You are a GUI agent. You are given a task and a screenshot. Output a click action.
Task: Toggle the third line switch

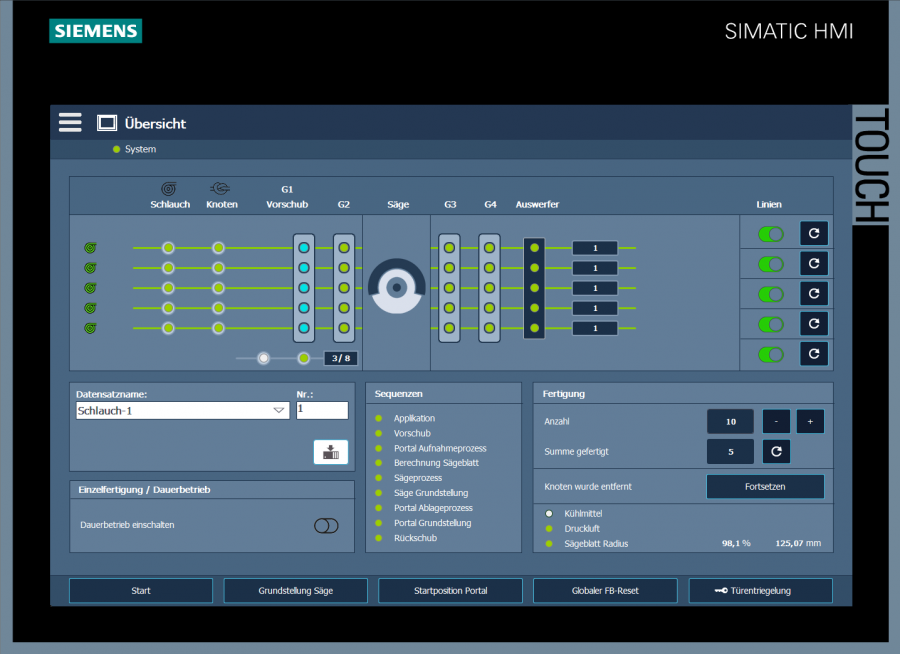771,294
